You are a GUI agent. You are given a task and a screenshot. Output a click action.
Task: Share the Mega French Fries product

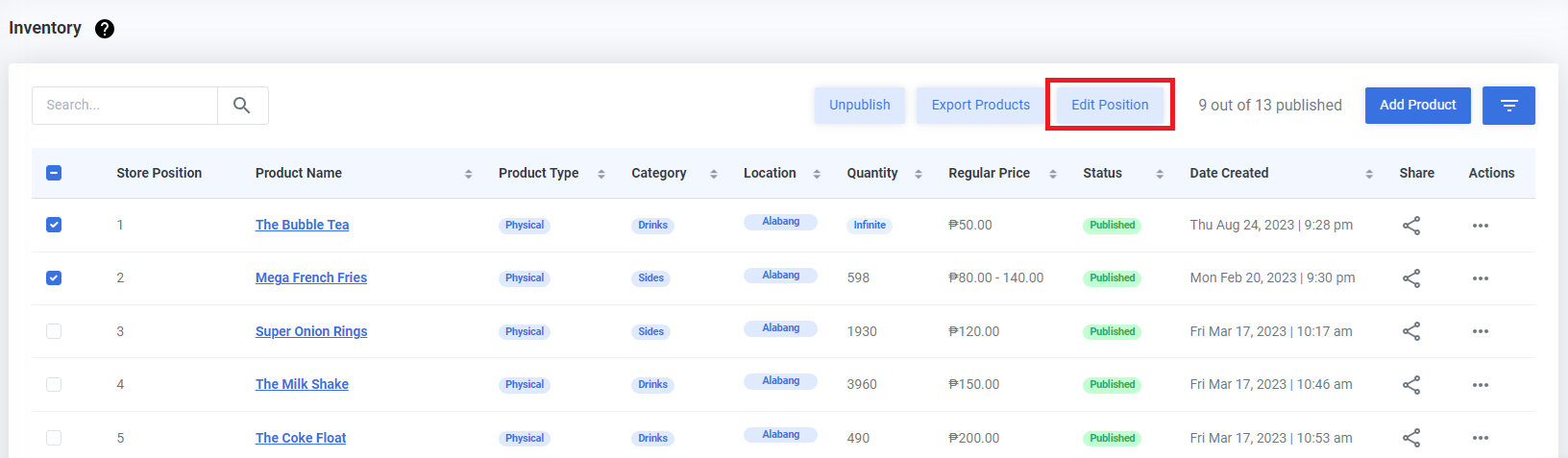click(x=1410, y=278)
